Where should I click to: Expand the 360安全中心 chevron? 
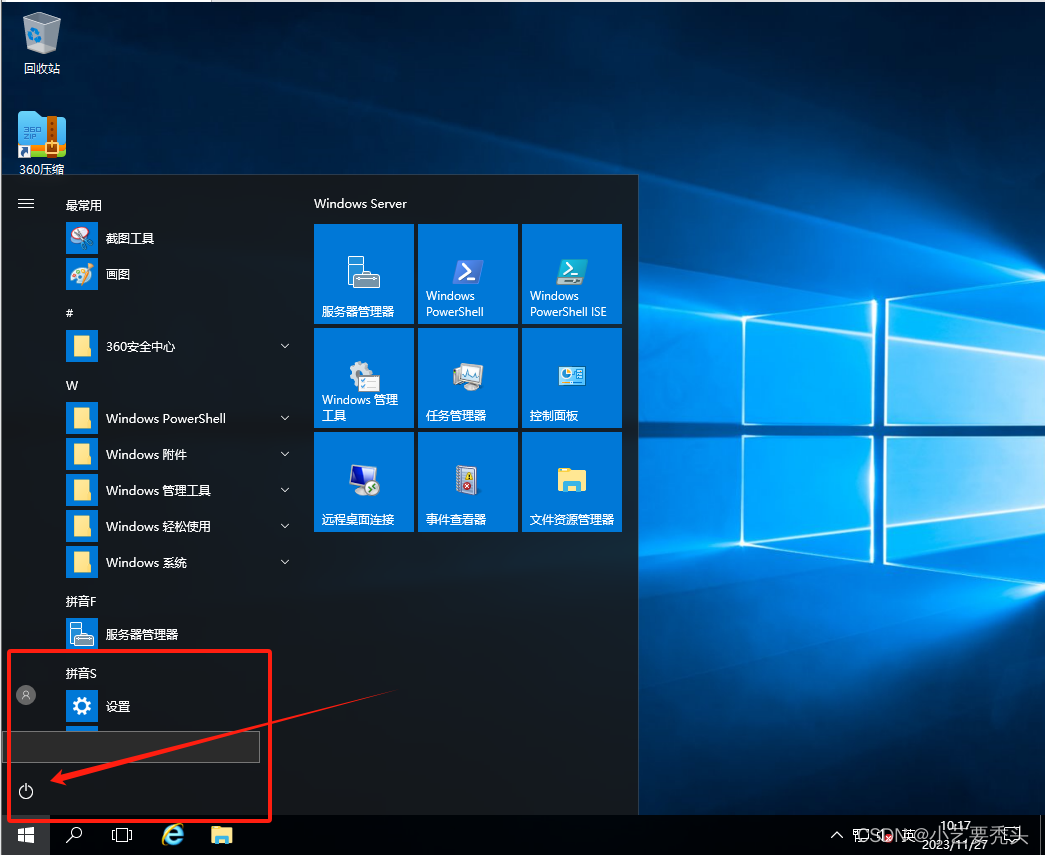(285, 346)
